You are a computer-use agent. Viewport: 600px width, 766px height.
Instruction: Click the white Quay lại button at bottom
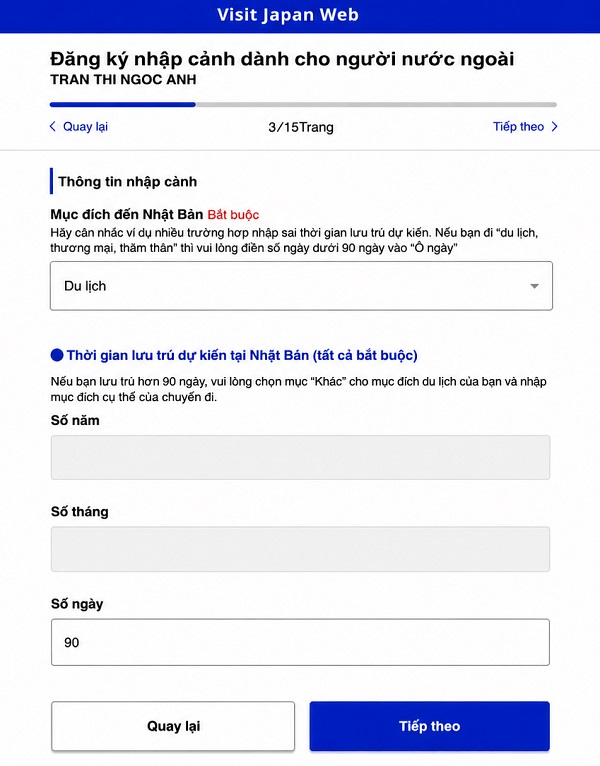point(173,726)
